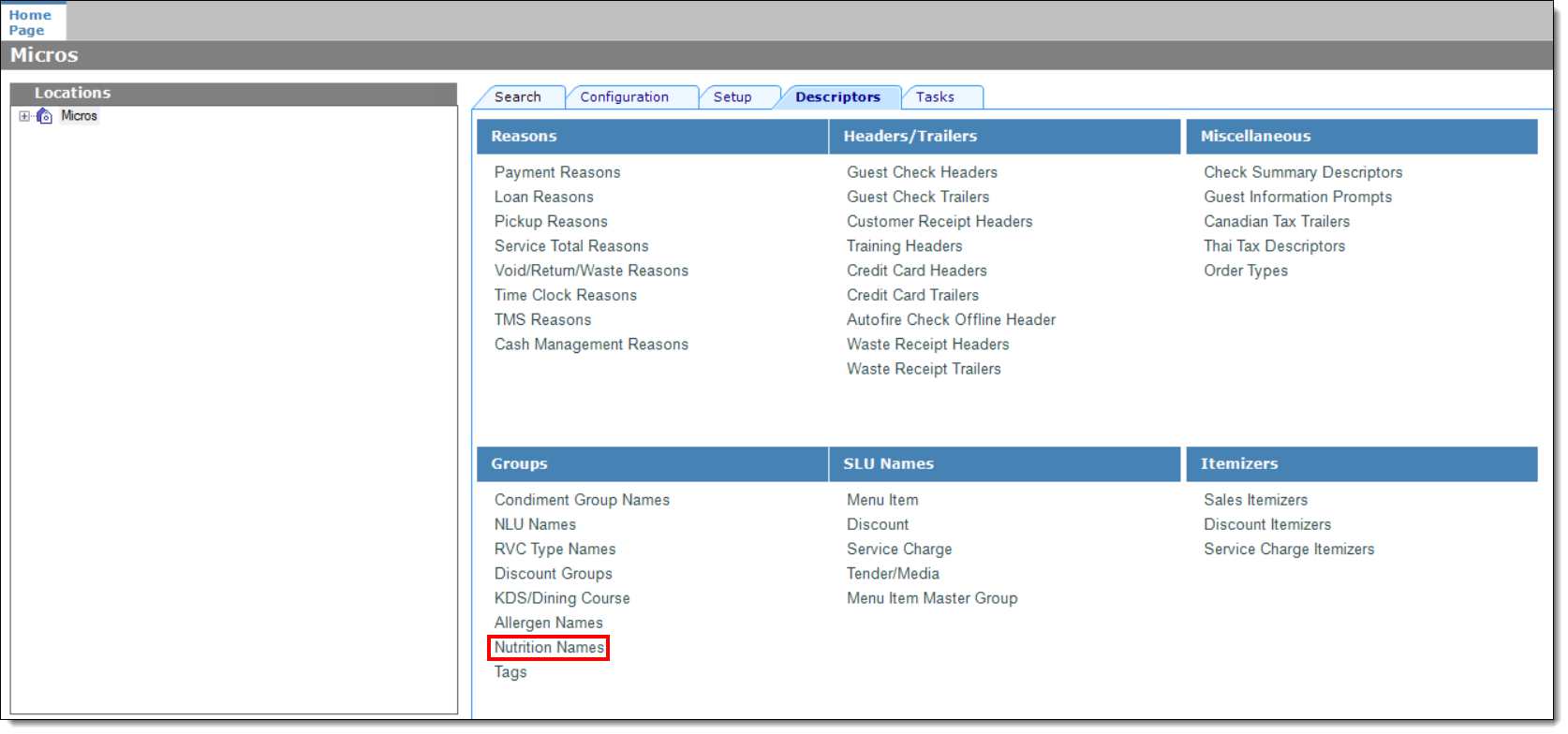Screen dimensions: 1568x734
Task: Open Discount Itemizers
Action: click(1267, 524)
